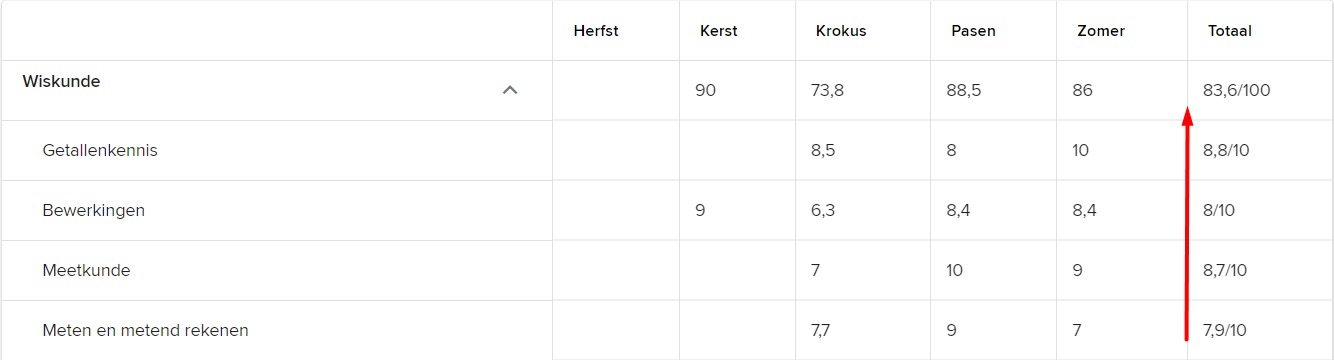Select Meten en metend rekenen total 7,9/10
1334x360 pixels.
tap(1225, 330)
